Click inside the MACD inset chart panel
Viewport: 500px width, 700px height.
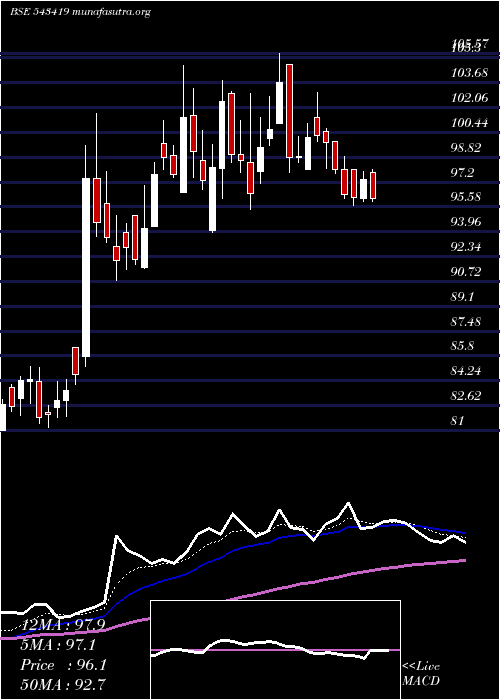tap(275, 650)
